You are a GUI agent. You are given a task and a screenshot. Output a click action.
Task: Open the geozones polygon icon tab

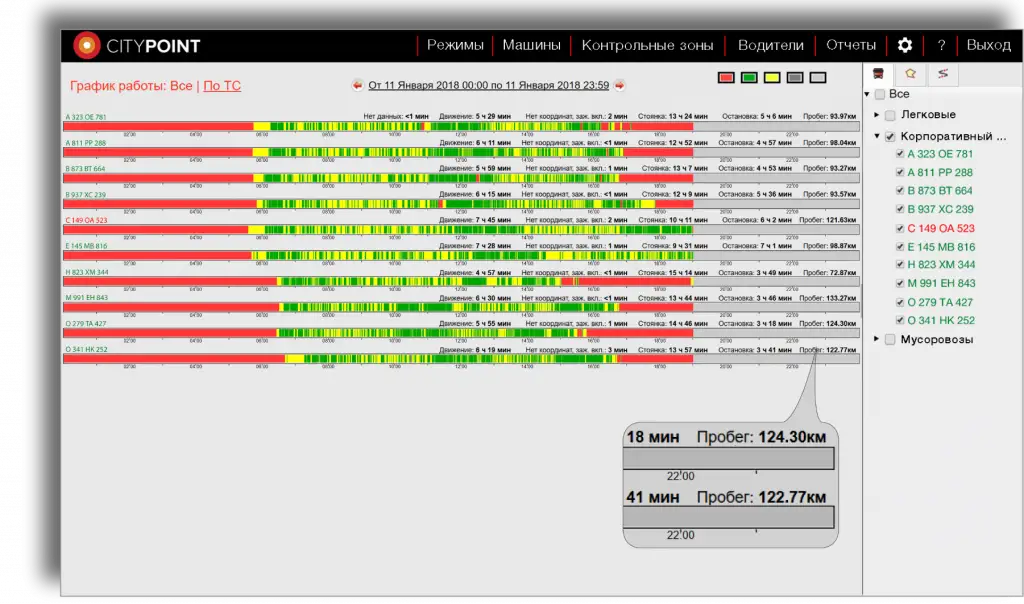910,74
